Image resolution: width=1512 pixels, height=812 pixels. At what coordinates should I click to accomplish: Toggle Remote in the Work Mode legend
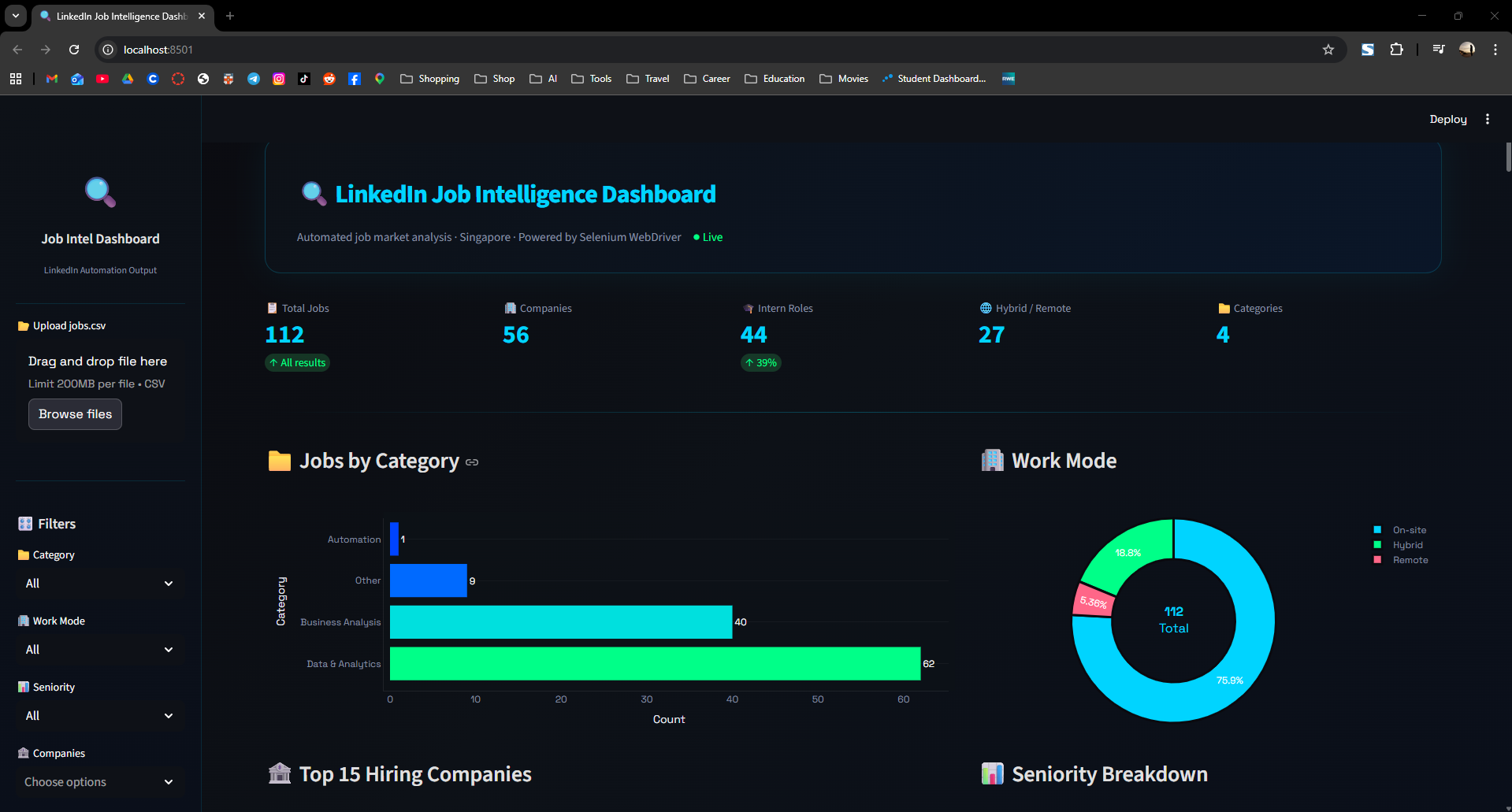[x=1401, y=560]
